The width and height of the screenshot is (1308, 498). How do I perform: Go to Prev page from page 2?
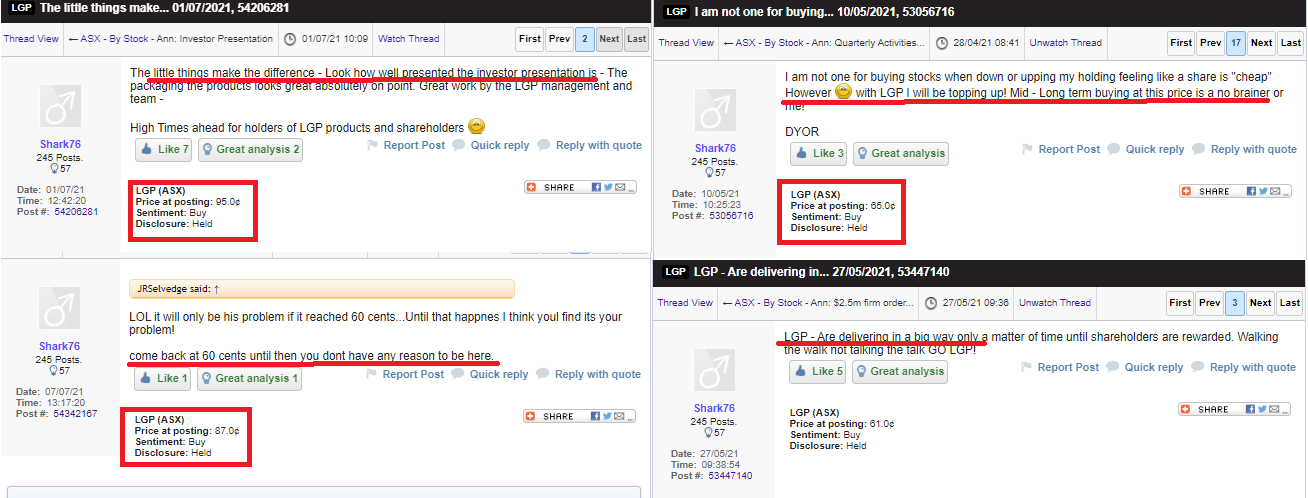pos(560,39)
